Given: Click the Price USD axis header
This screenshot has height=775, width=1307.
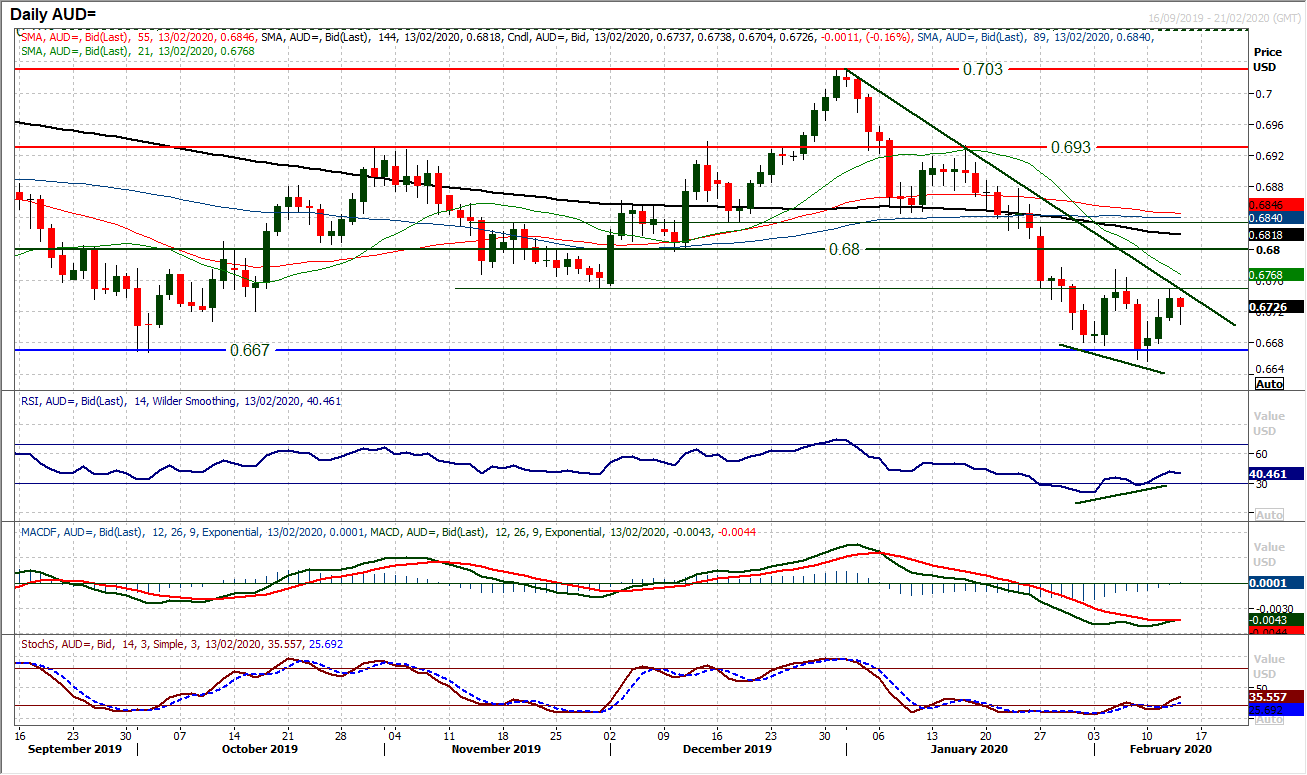Looking at the screenshot, I should pyautogui.click(x=1267, y=59).
